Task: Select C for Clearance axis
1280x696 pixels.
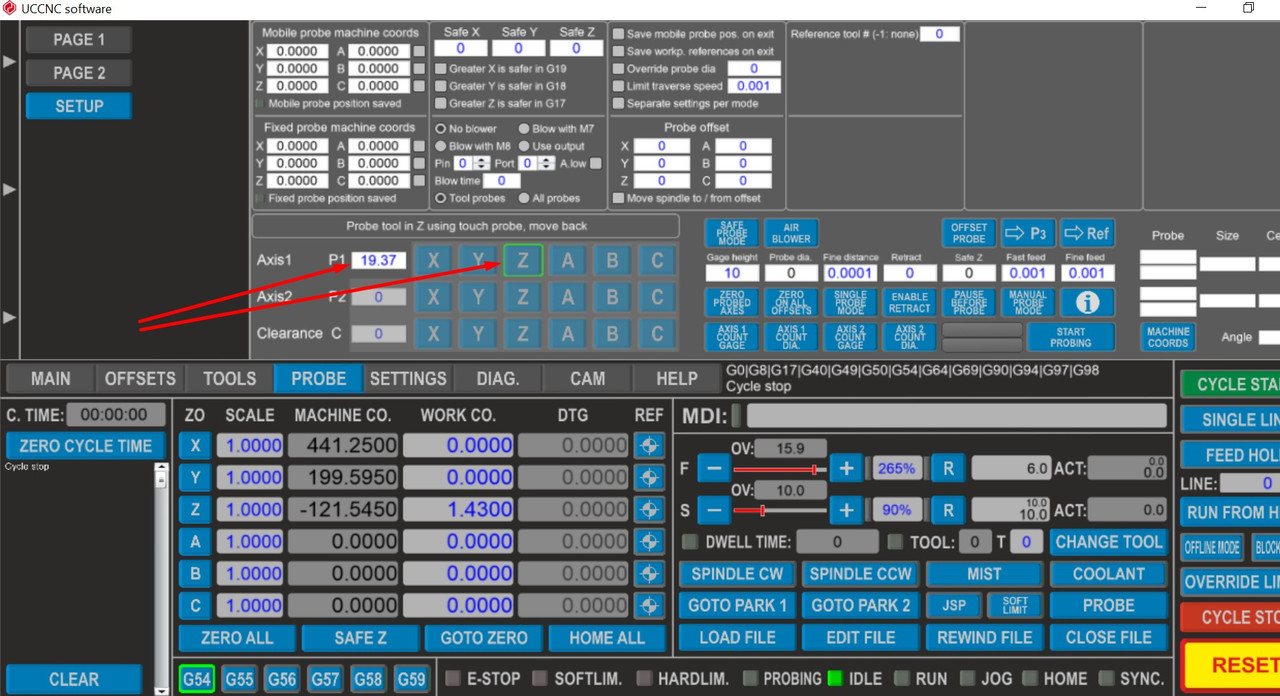Action: 657,334
